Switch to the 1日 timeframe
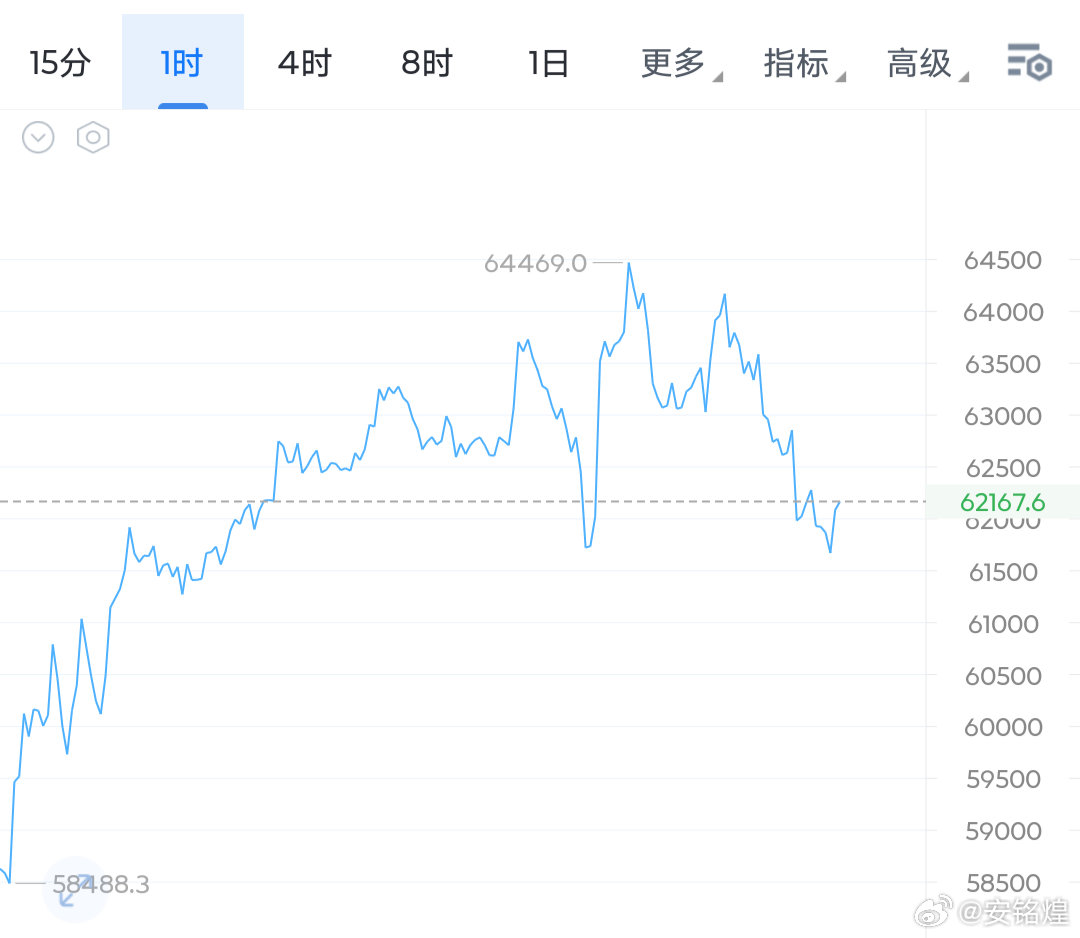This screenshot has height=938, width=1080. click(549, 63)
